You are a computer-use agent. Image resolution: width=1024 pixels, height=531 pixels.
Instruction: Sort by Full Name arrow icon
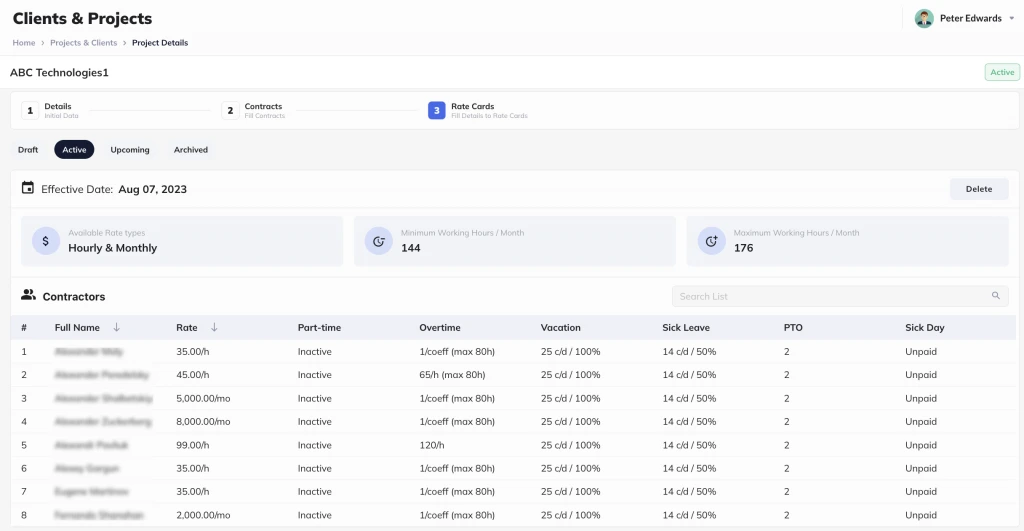116,327
